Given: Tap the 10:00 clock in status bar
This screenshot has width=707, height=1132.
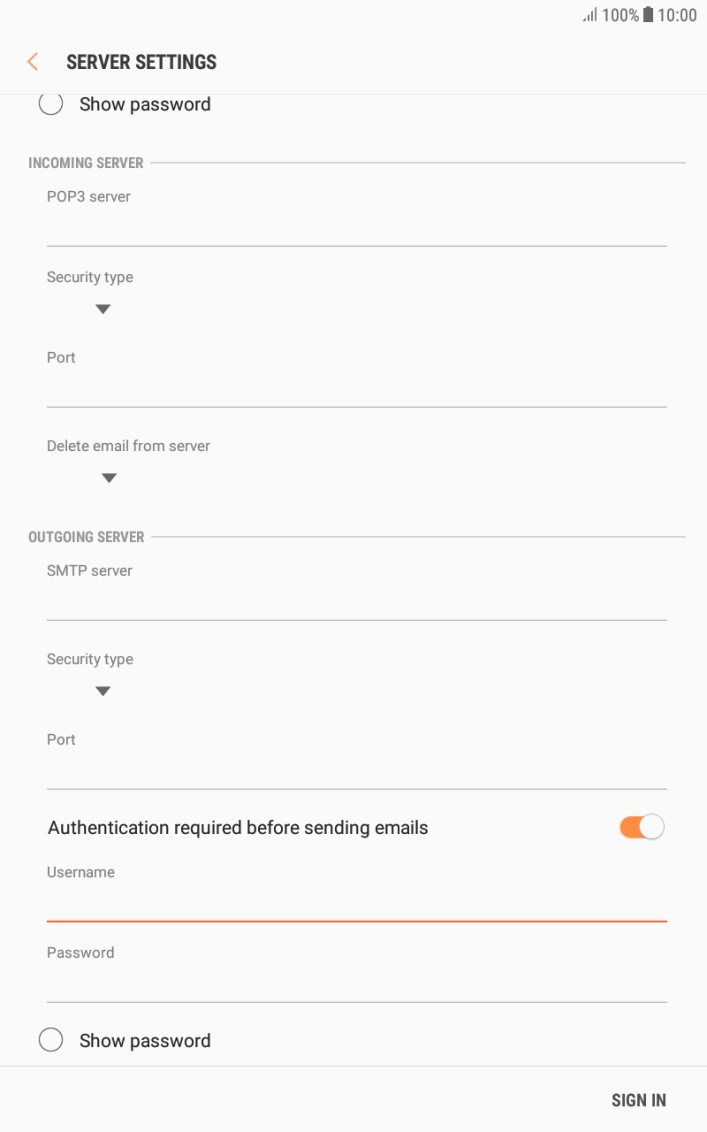Looking at the screenshot, I should click(677, 16).
